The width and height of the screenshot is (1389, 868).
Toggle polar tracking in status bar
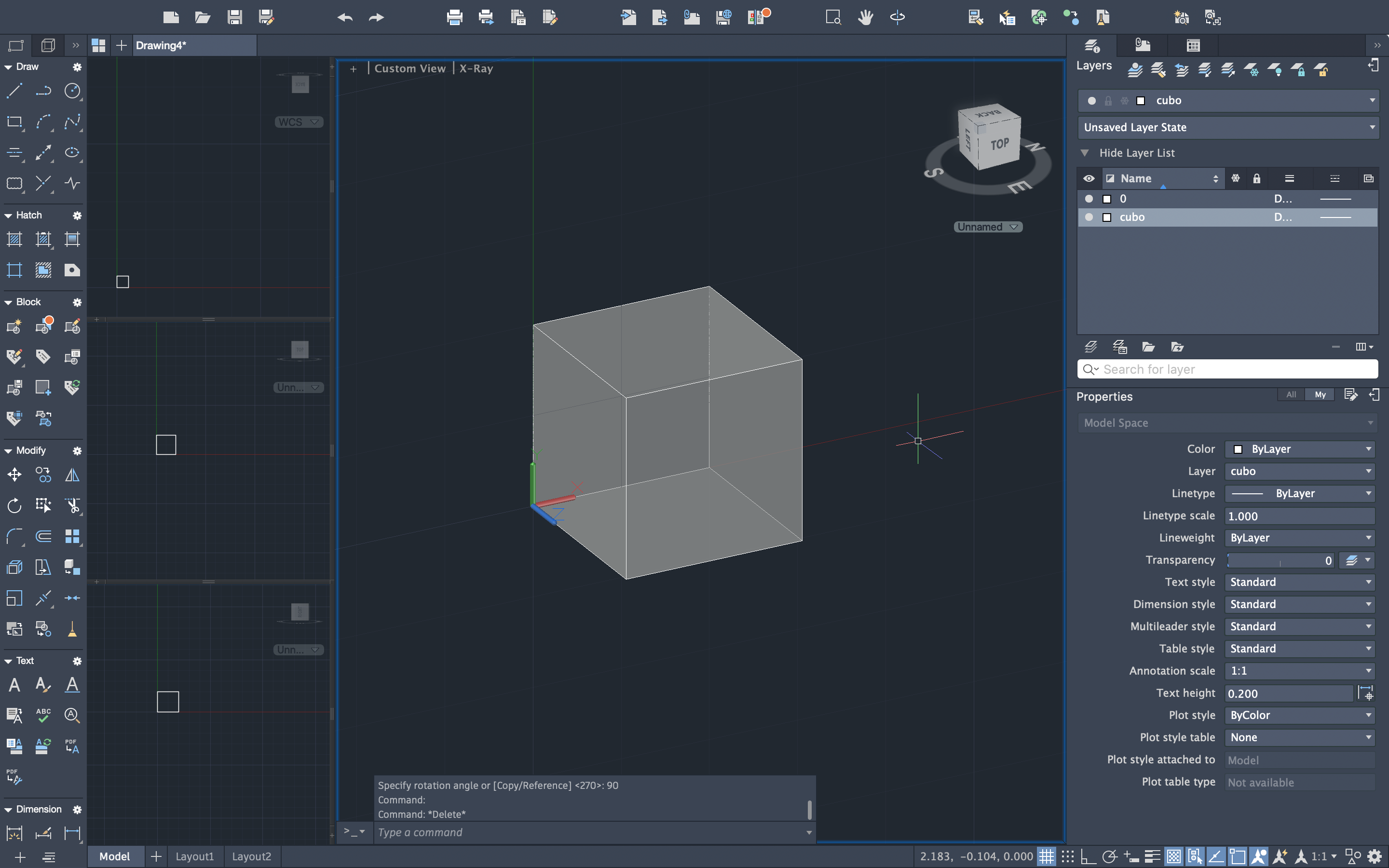1110,856
